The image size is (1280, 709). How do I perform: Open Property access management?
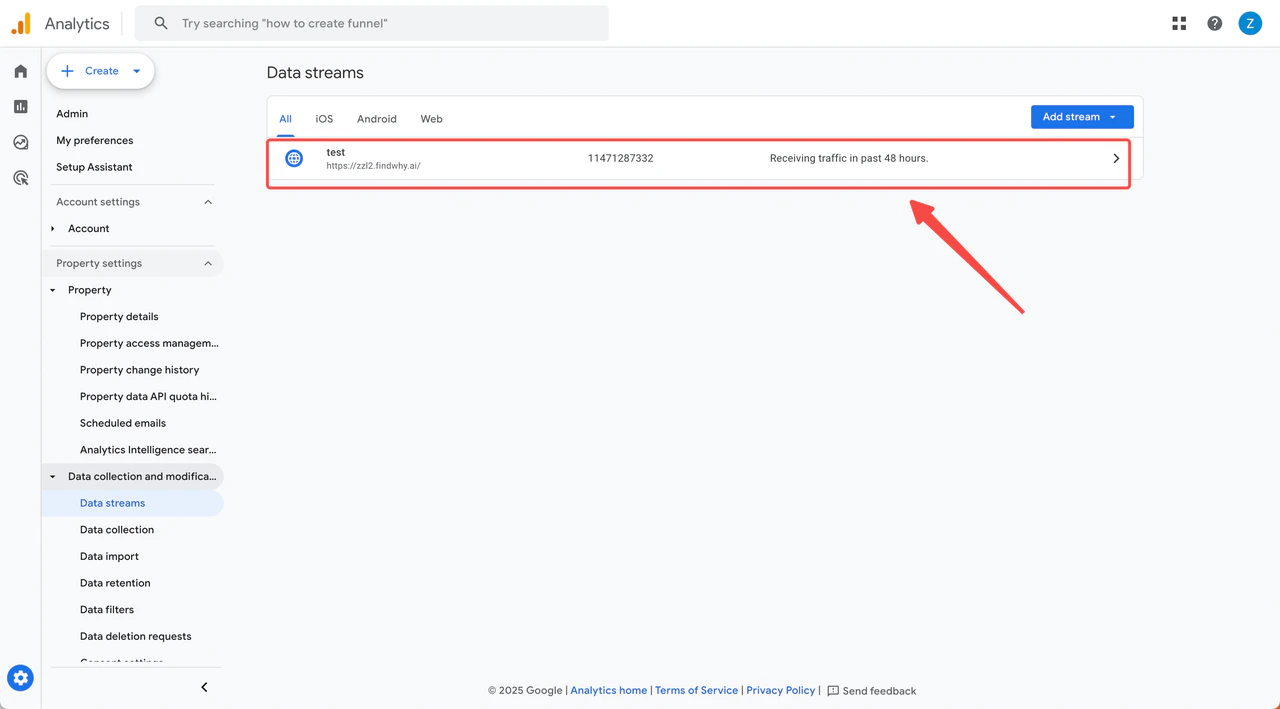click(x=149, y=343)
